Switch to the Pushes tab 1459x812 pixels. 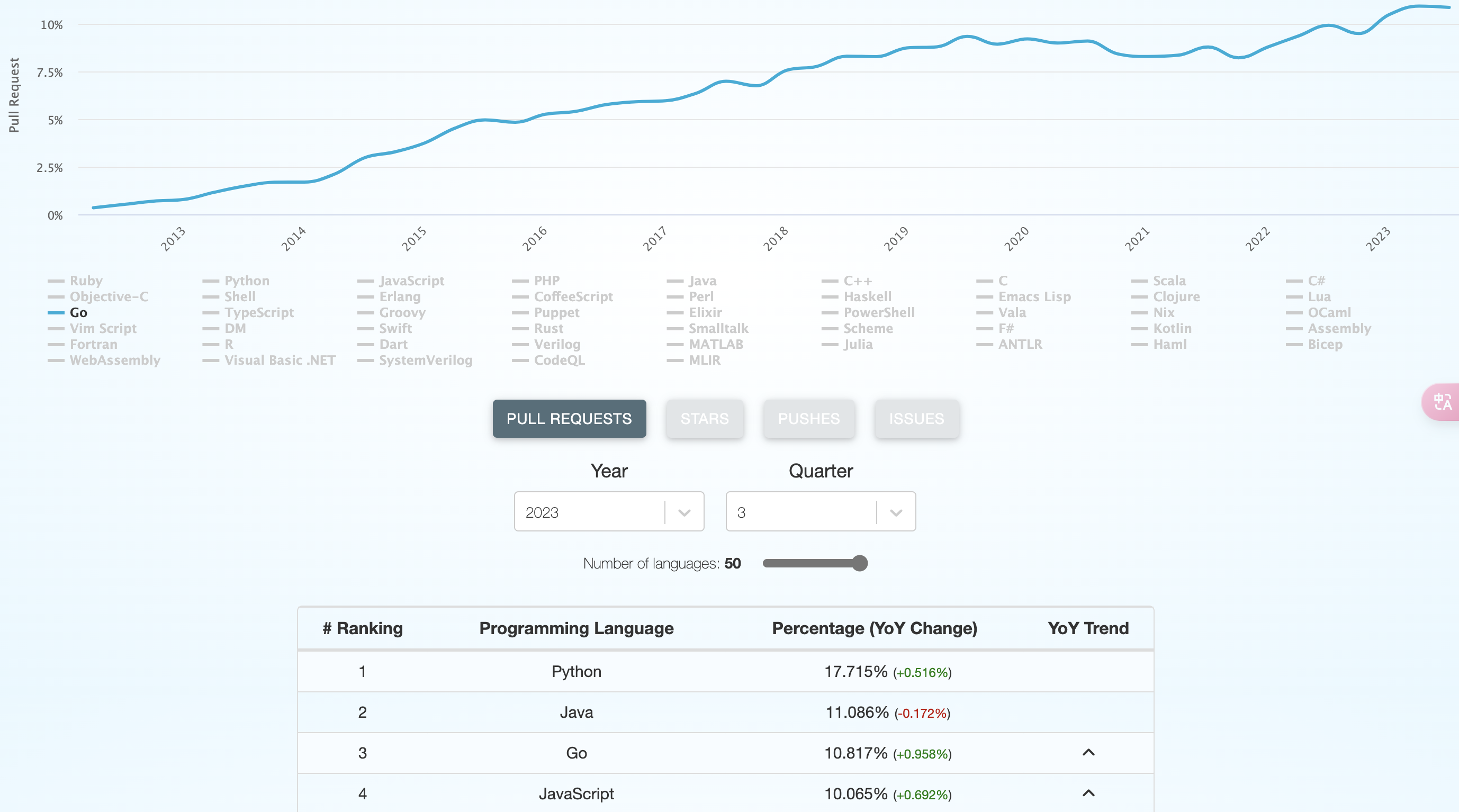(x=809, y=419)
